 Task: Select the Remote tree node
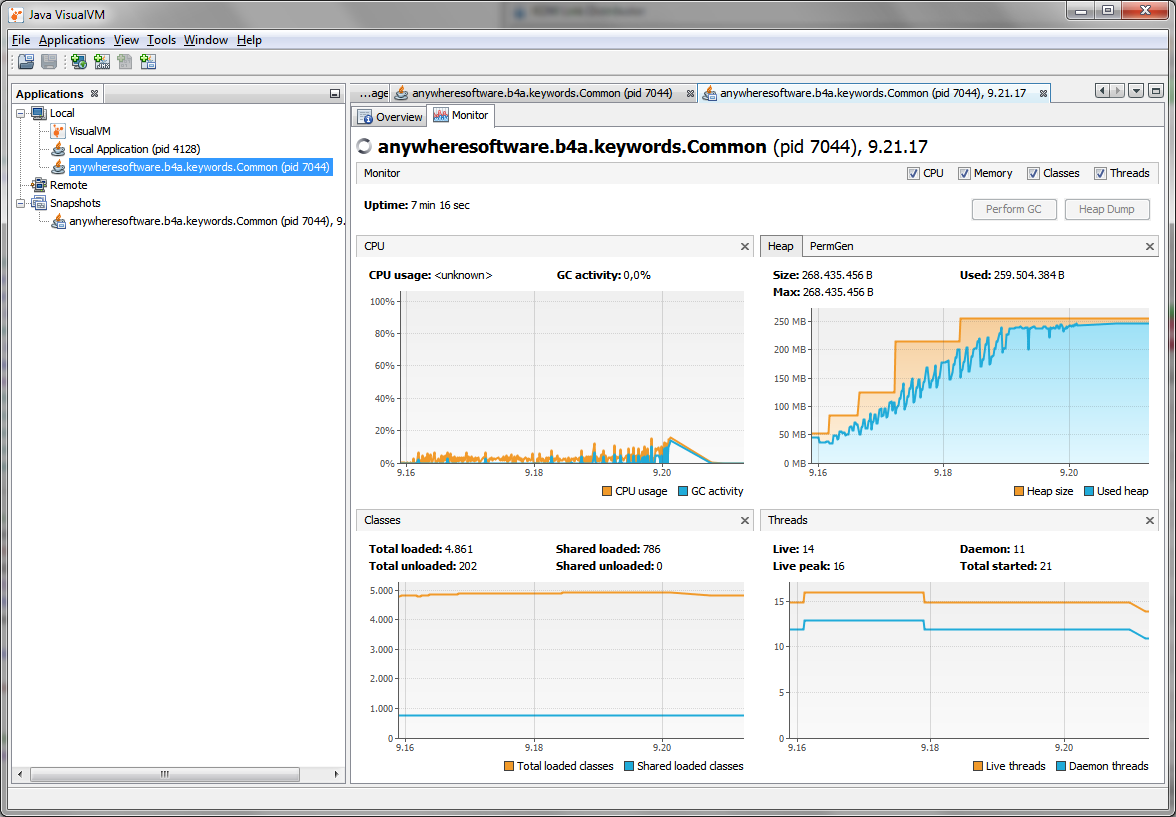point(68,185)
